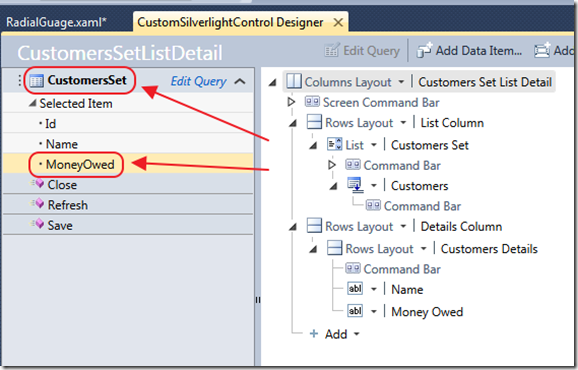Image resolution: width=578 pixels, height=370 pixels.
Task: Select the CustomersSet collection name
Action: tap(87, 80)
